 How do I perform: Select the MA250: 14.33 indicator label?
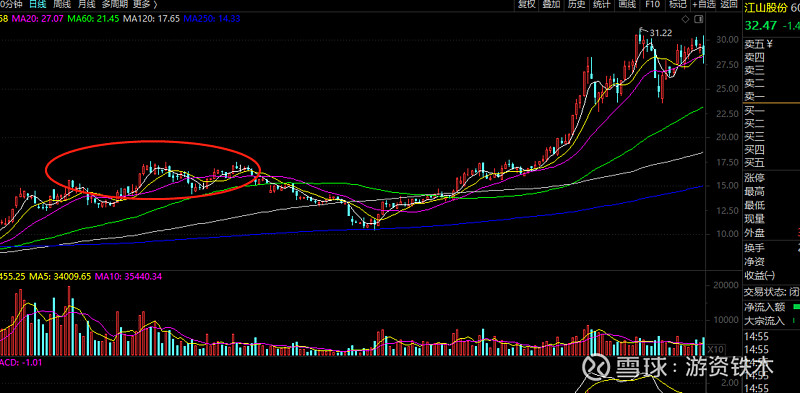tap(212, 19)
